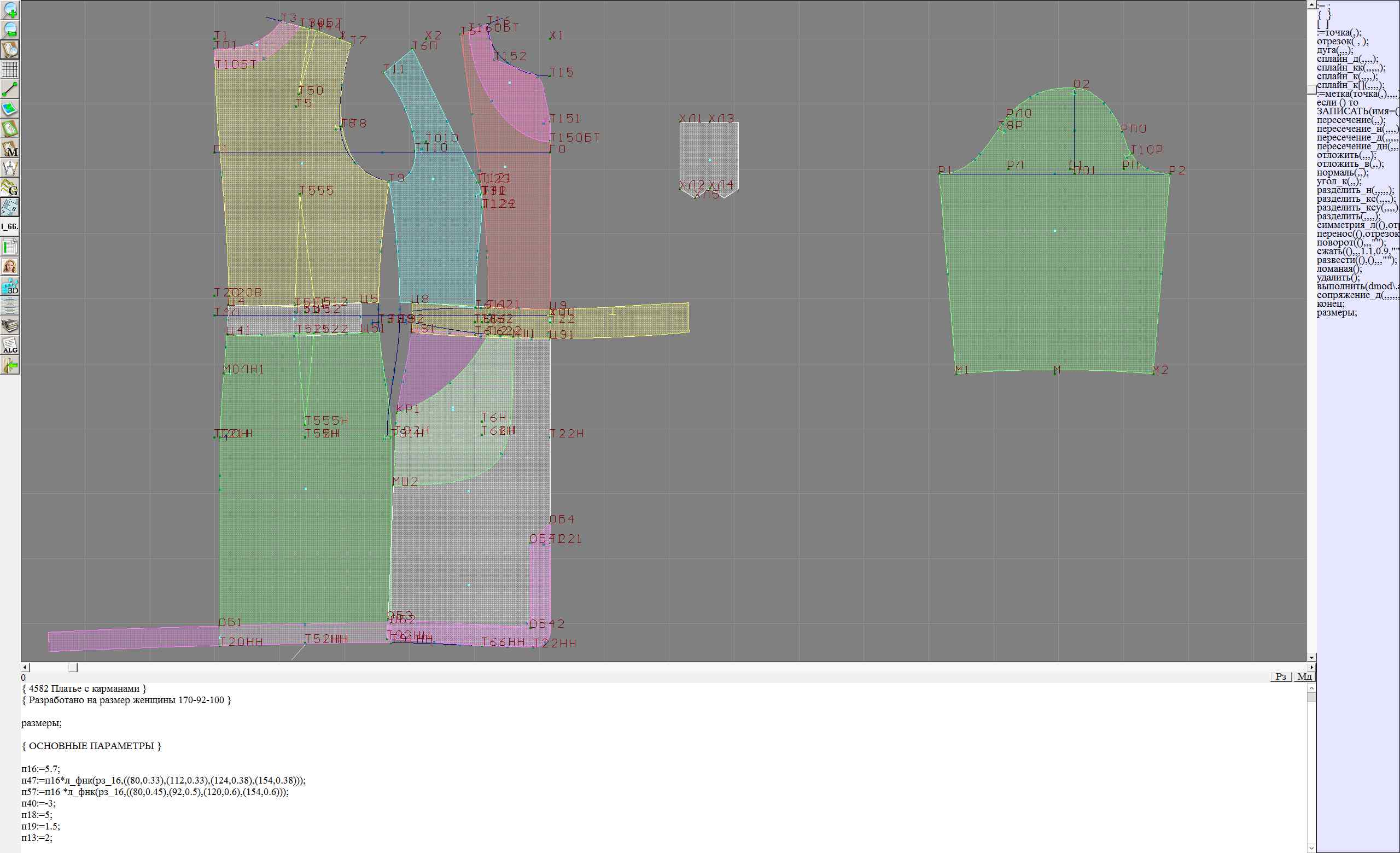
Task: Click the Мд tab button
Action: 1304,676
